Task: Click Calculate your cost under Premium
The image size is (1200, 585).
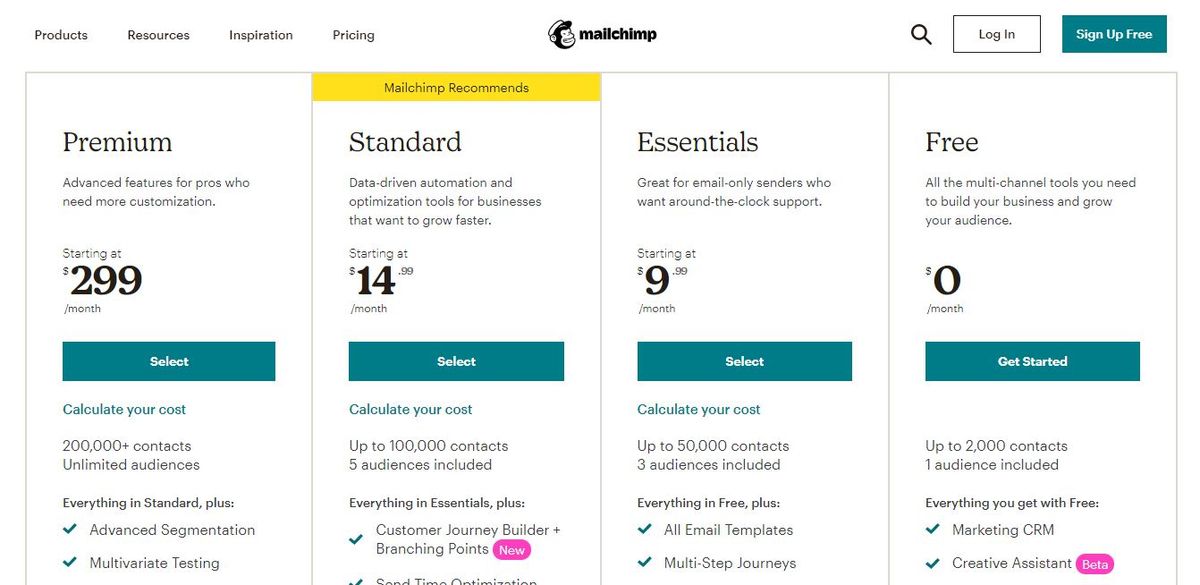Action: (124, 409)
